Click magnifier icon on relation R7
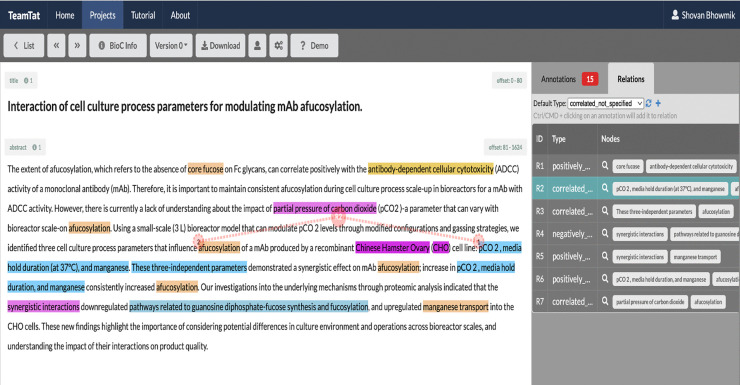This screenshot has width=740, height=385. 605,301
